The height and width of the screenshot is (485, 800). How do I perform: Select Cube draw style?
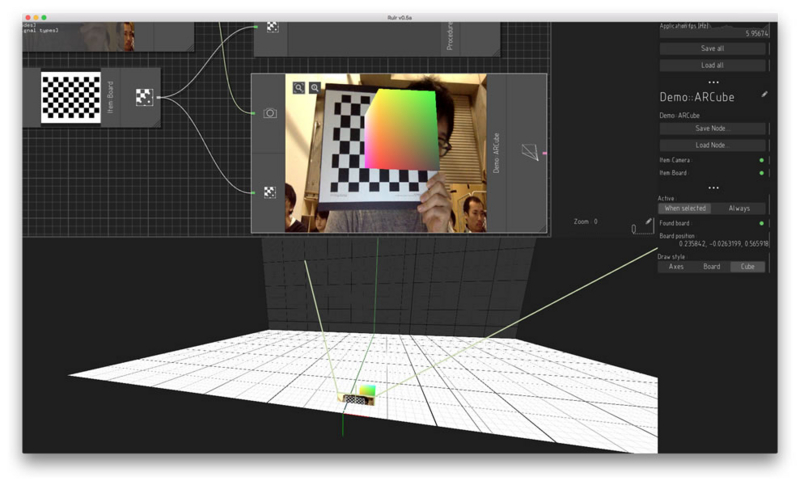click(747, 266)
